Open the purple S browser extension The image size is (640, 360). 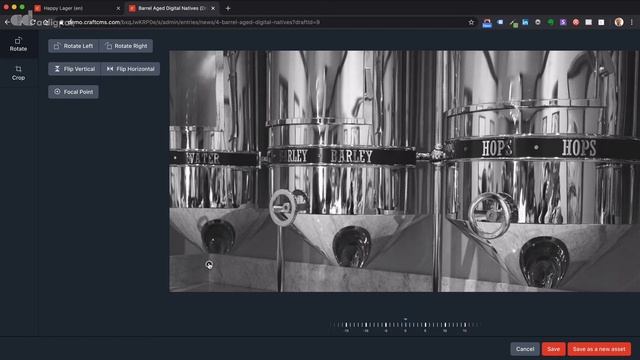pos(563,22)
